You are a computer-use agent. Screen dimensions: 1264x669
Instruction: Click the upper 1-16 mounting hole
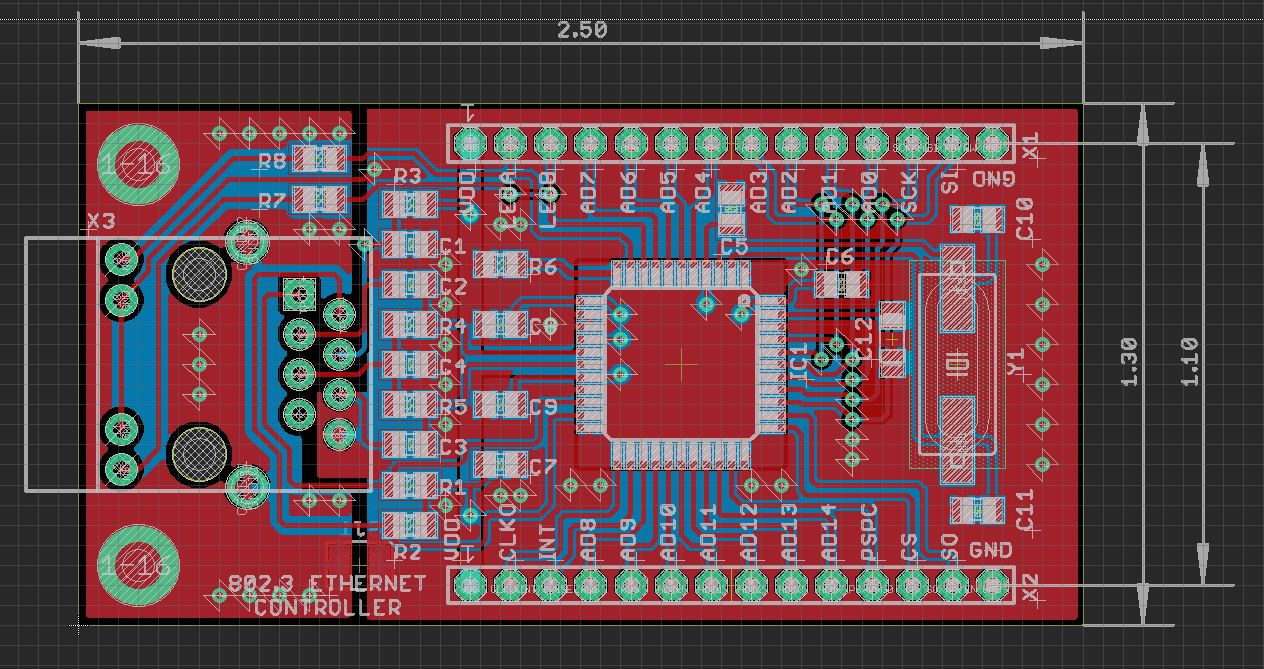click(x=137, y=165)
